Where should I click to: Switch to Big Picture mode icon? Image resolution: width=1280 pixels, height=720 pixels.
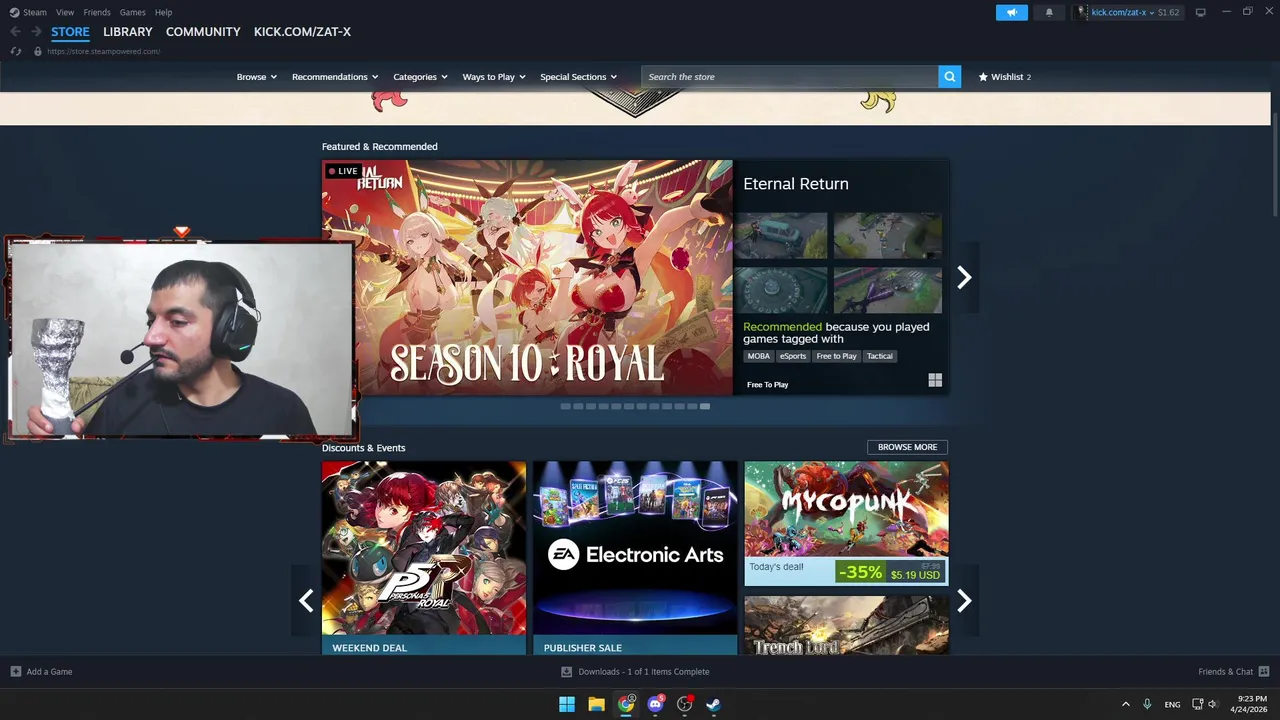coord(1201,12)
